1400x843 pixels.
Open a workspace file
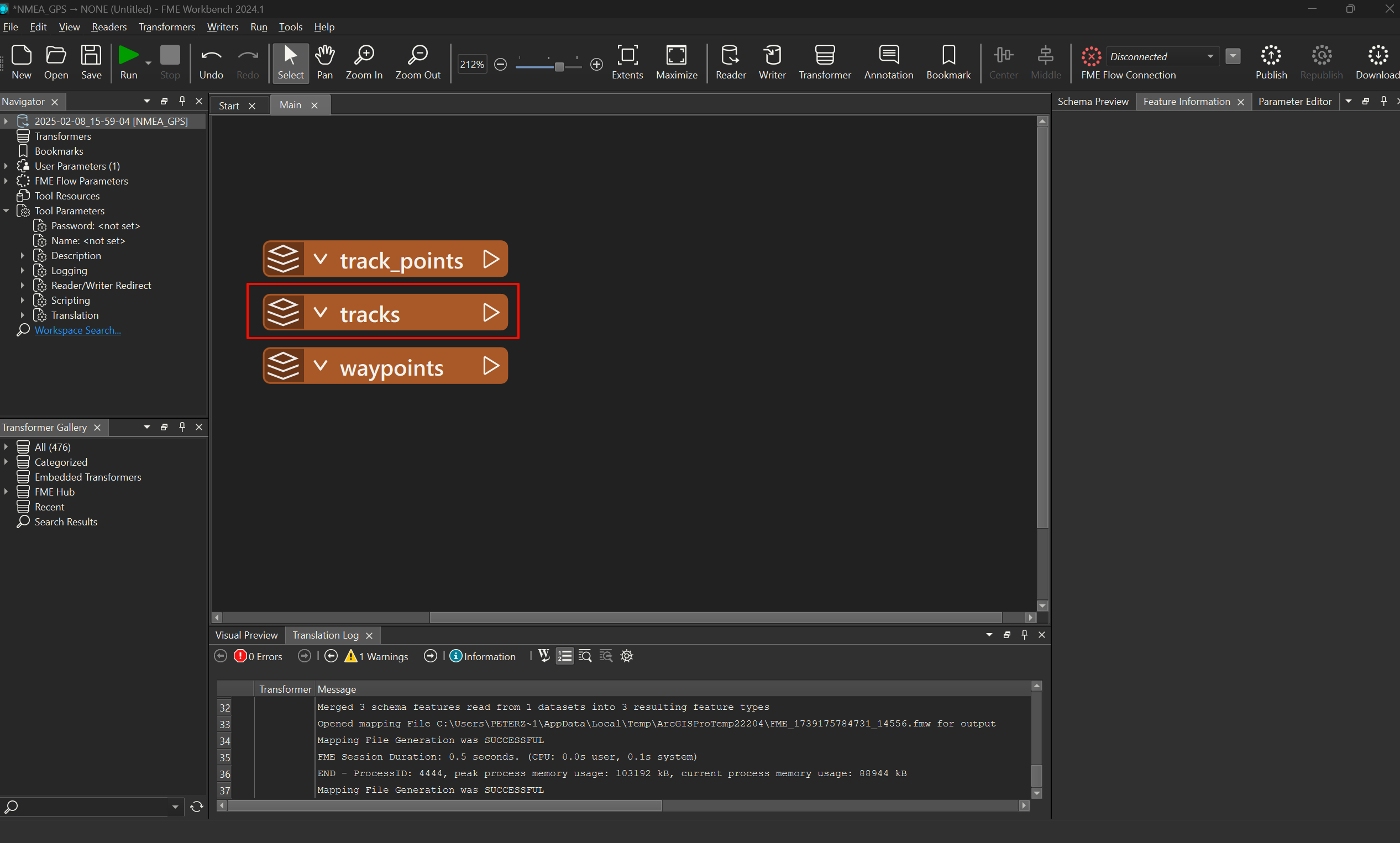click(x=56, y=62)
